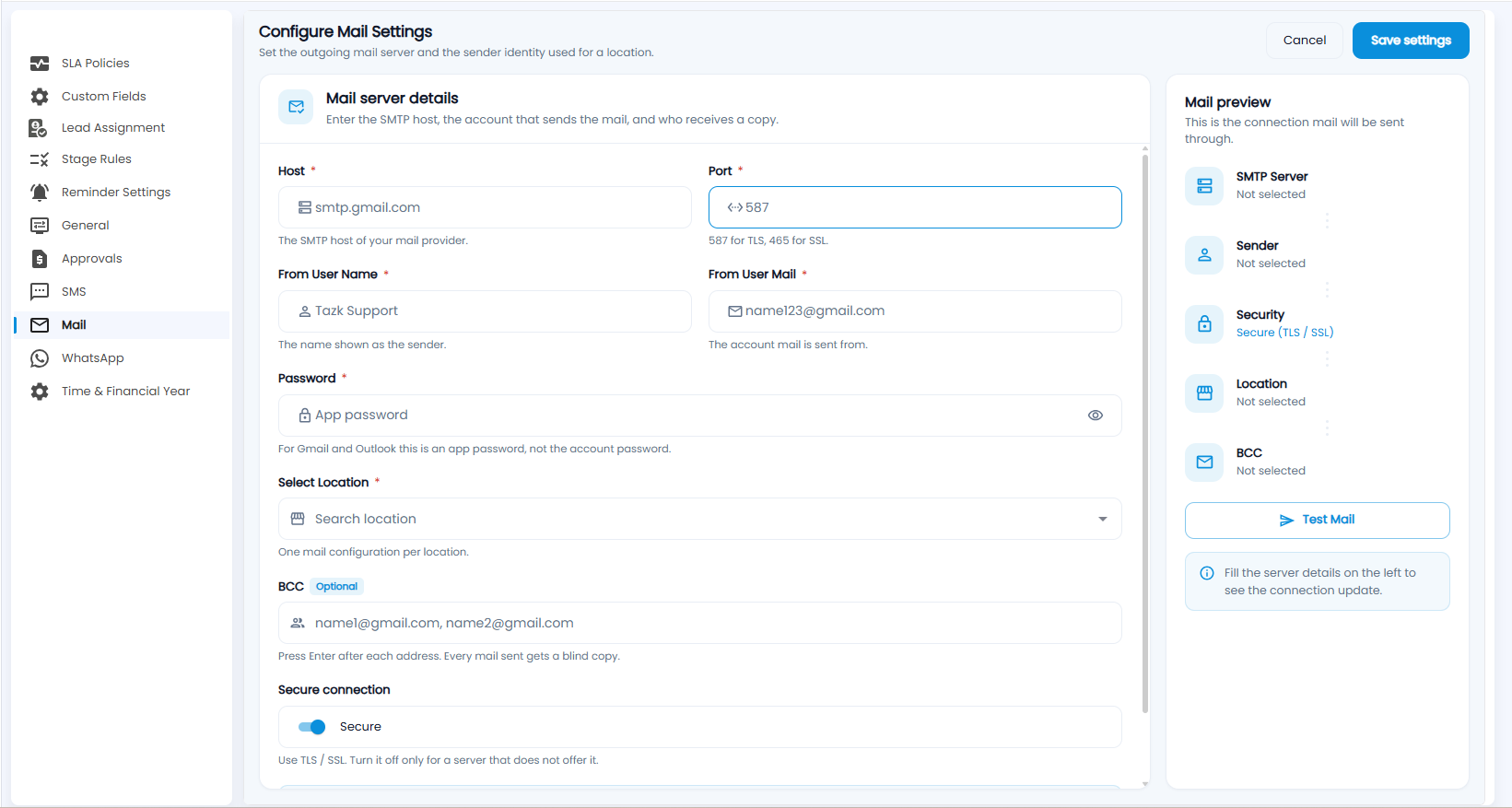Click the Save settings button
This screenshot has height=808, width=1512.
click(1411, 41)
